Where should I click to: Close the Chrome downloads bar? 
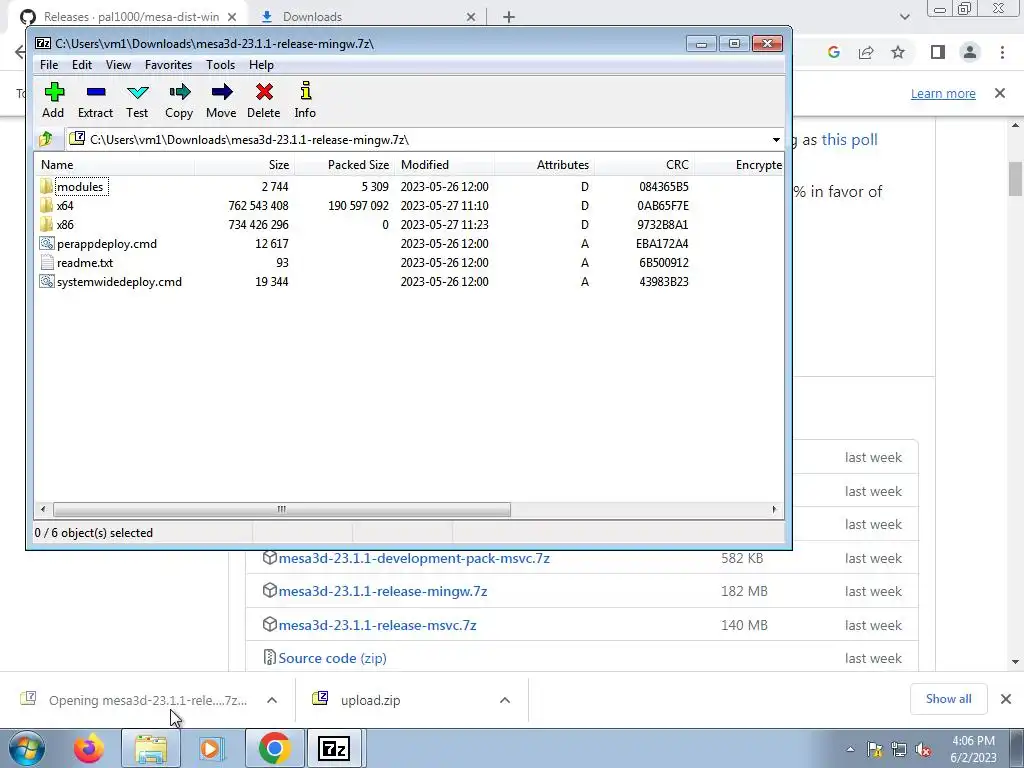tap(1006, 699)
